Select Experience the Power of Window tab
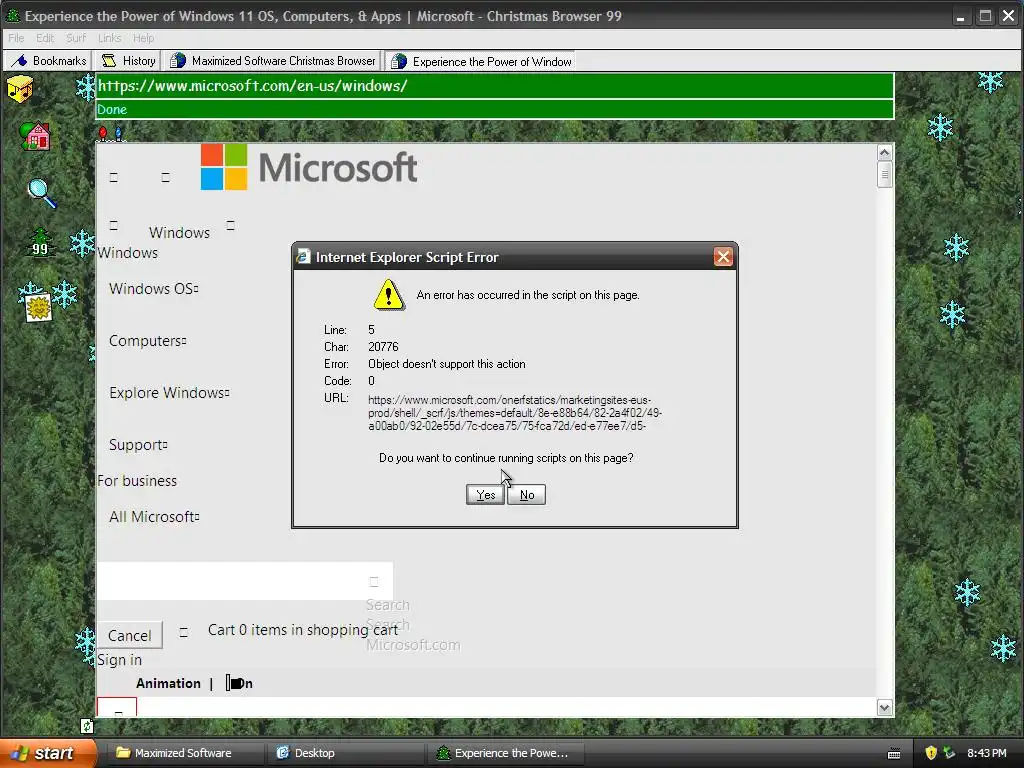This screenshot has width=1024, height=768. [x=481, y=61]
